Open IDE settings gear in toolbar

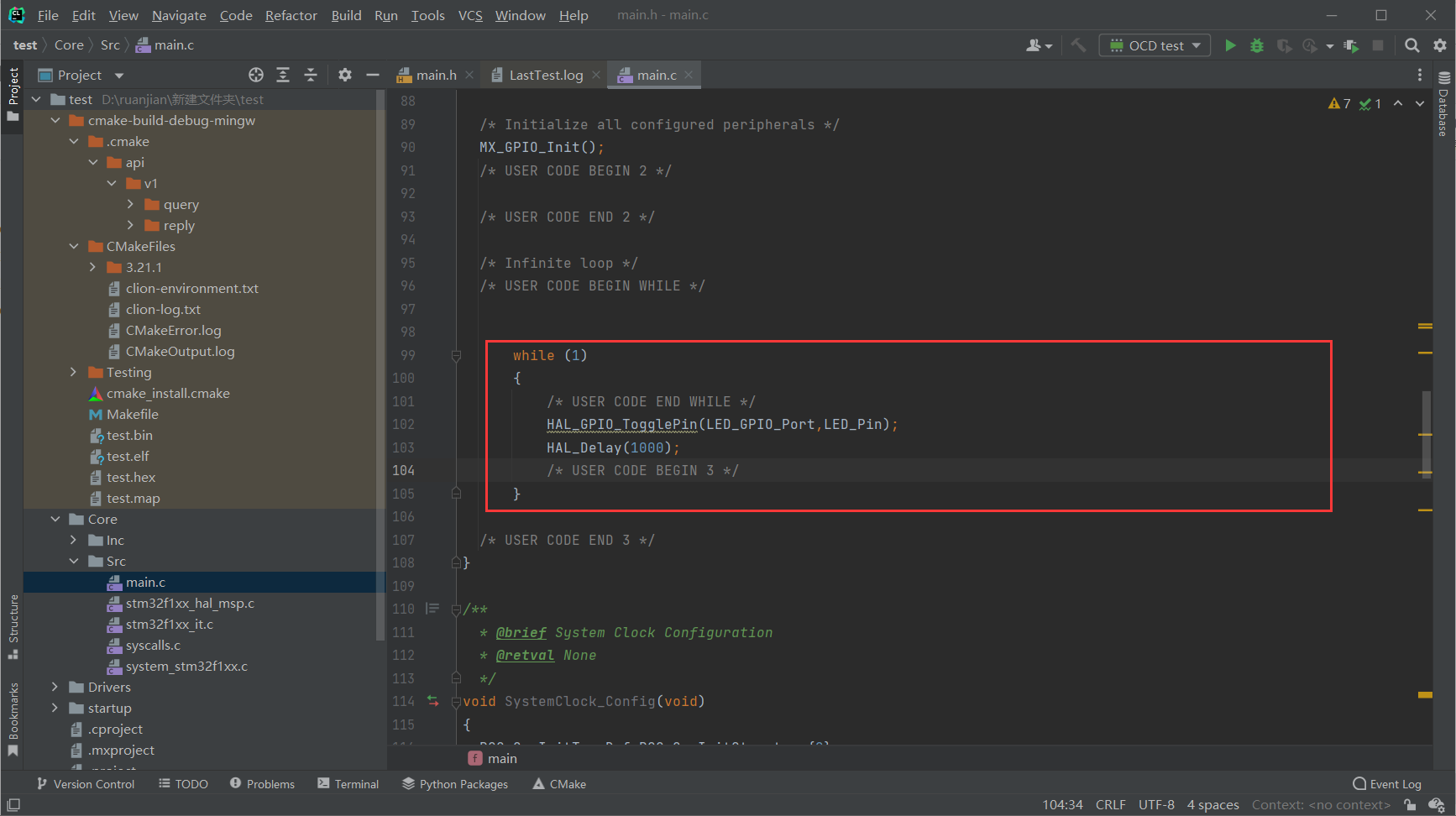click(1440, 45)
